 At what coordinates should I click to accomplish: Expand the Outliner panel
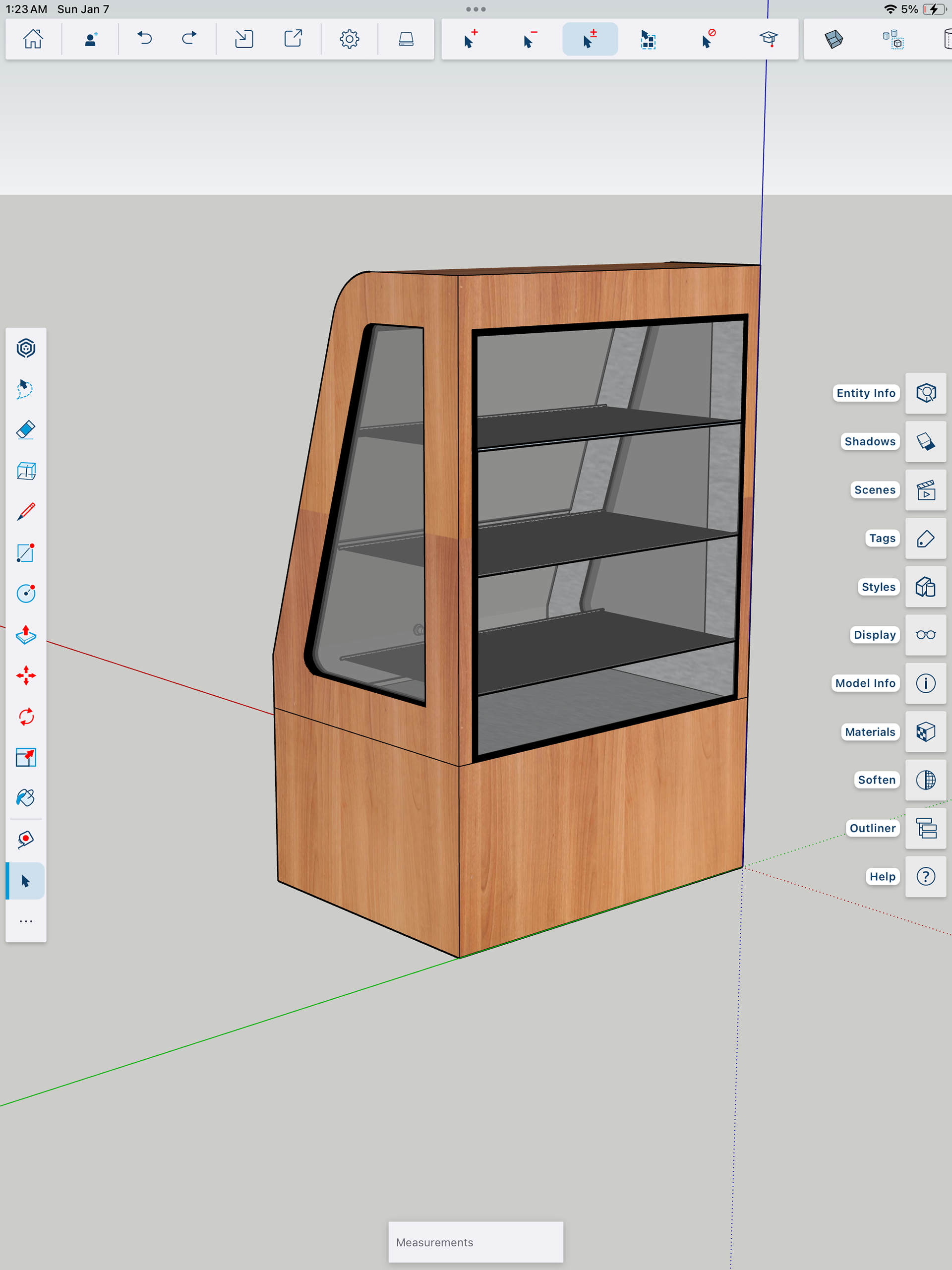[x=926, y=829]
